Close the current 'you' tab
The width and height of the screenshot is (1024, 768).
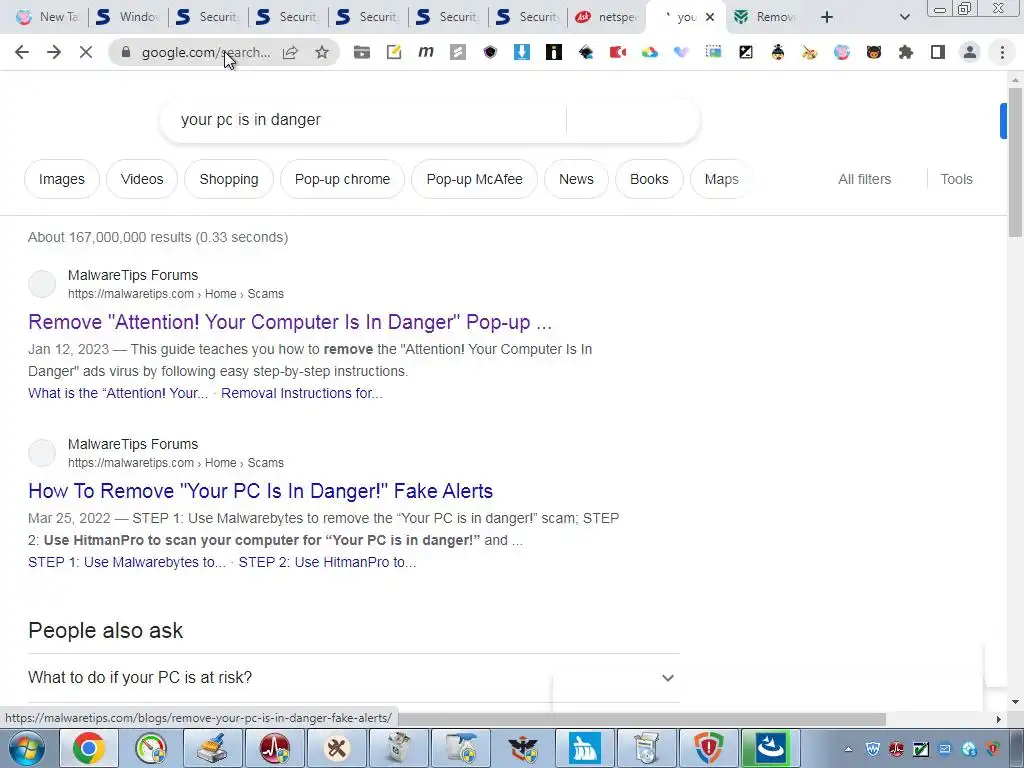(x=710, y=17)
